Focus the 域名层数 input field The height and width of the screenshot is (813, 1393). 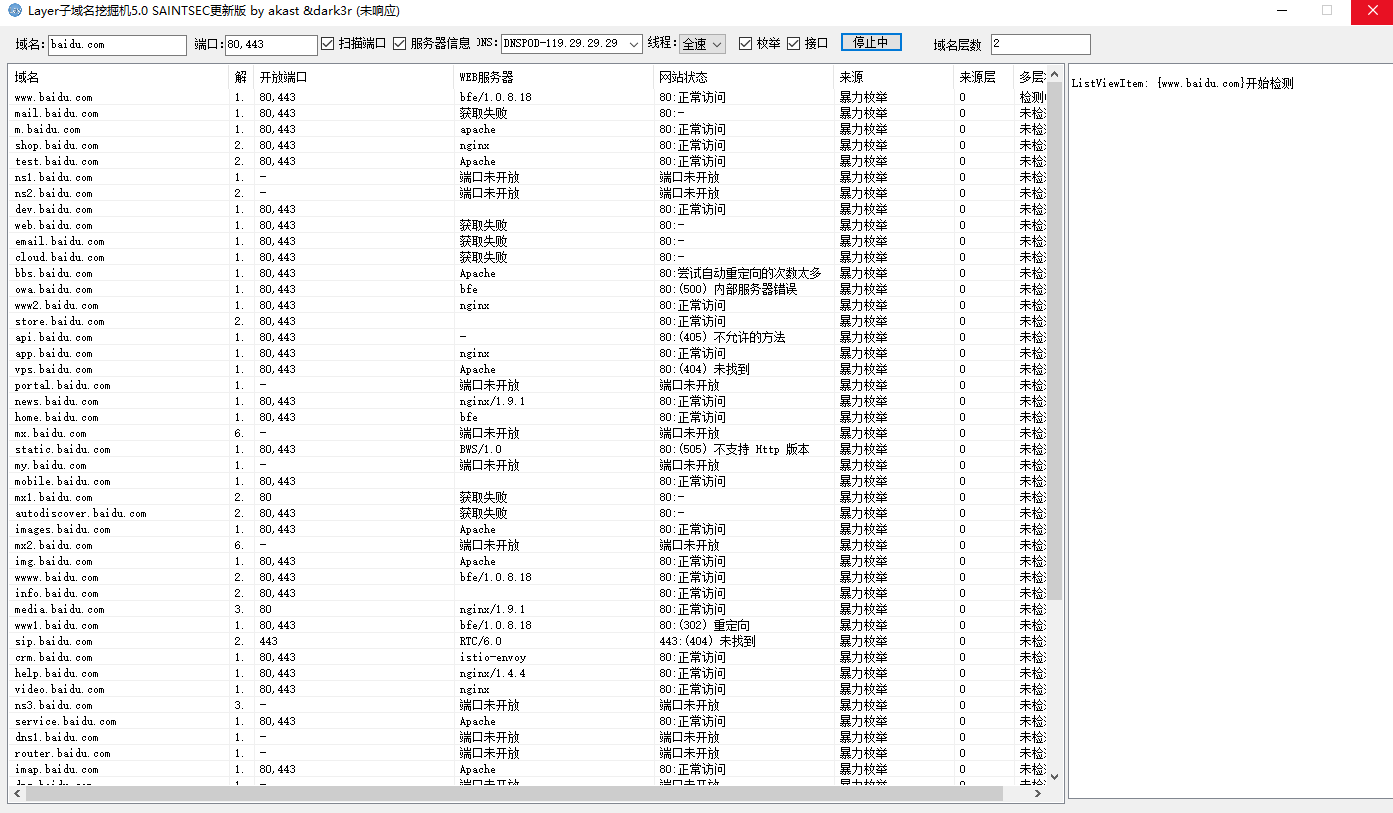[1041, 45]
